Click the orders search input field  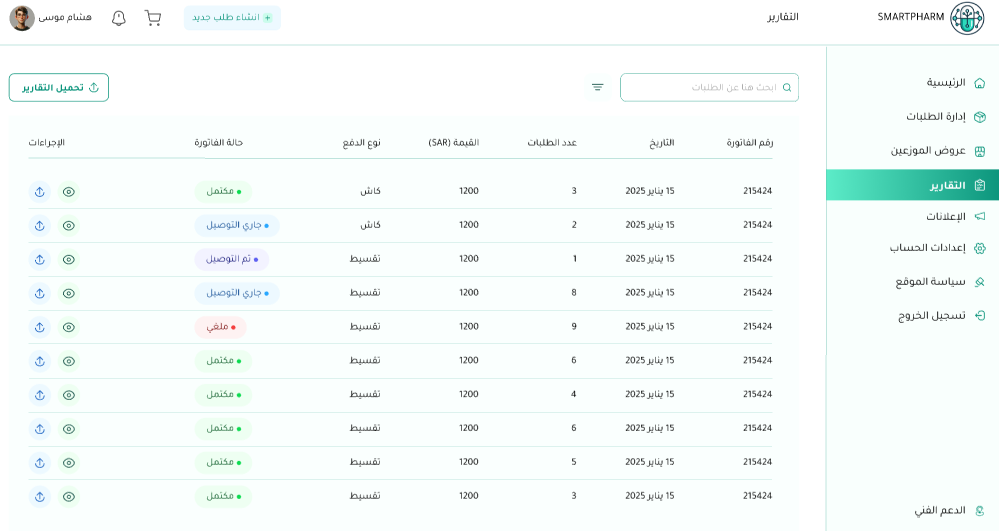(709, 88)
